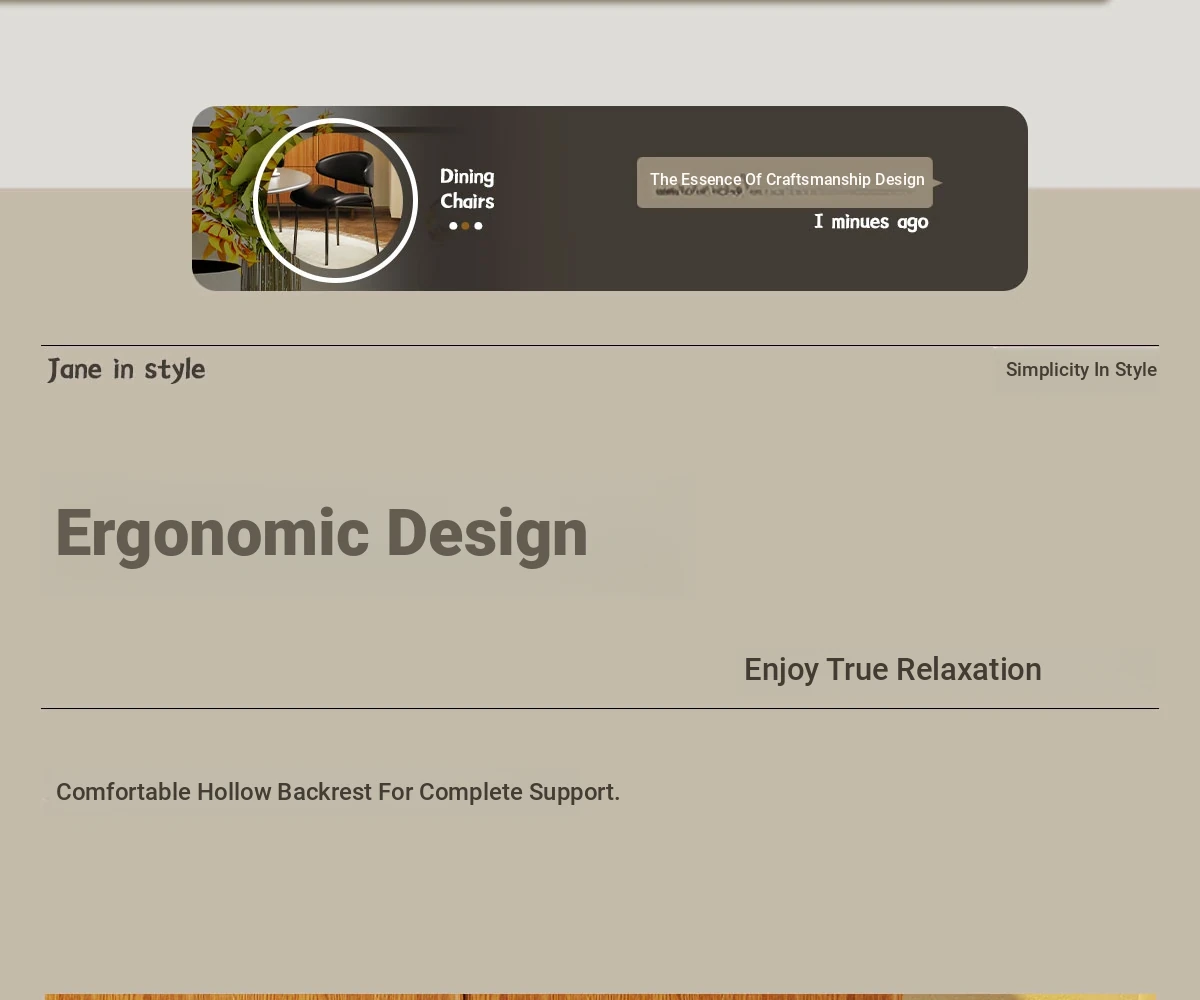This screenshot has width=1200, height=1000.
Task: Select the first white carousel dot
Action: pyautogui.click(x=453, y=226)
